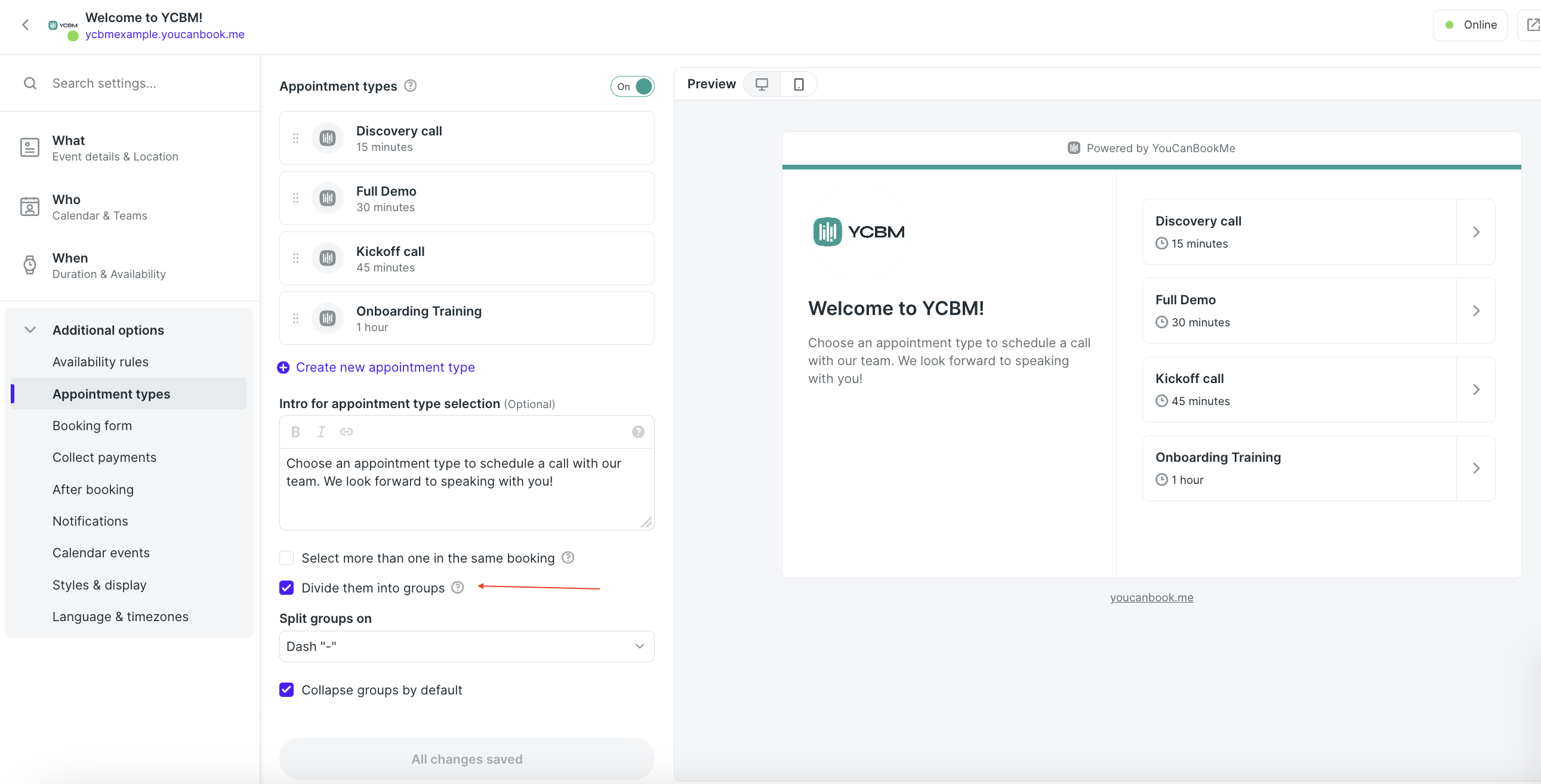Image resolution: width=1541 pixels, height=784 pixels.
Task: Open the ycbmexample.youcanbook.me link
Action: tap(165, 35)
